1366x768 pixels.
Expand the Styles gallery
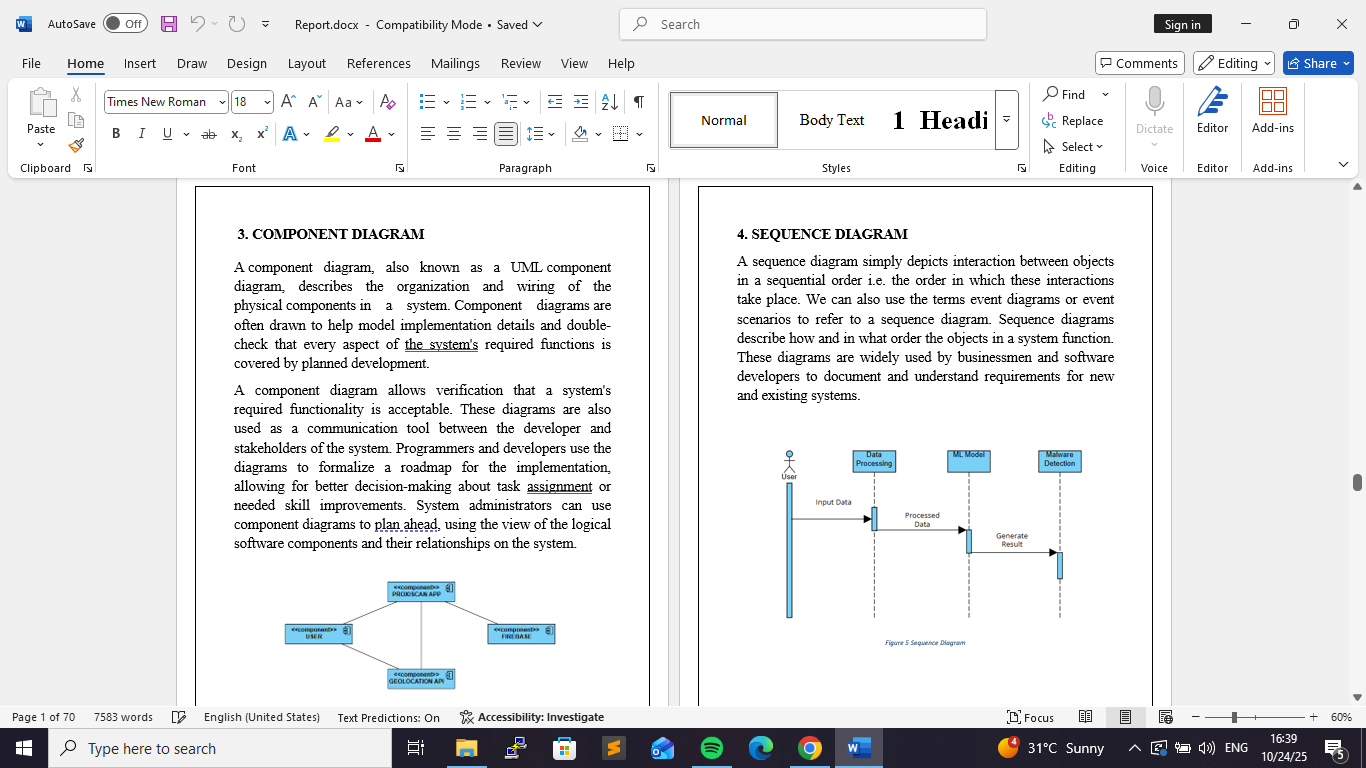pos(1006,120)
